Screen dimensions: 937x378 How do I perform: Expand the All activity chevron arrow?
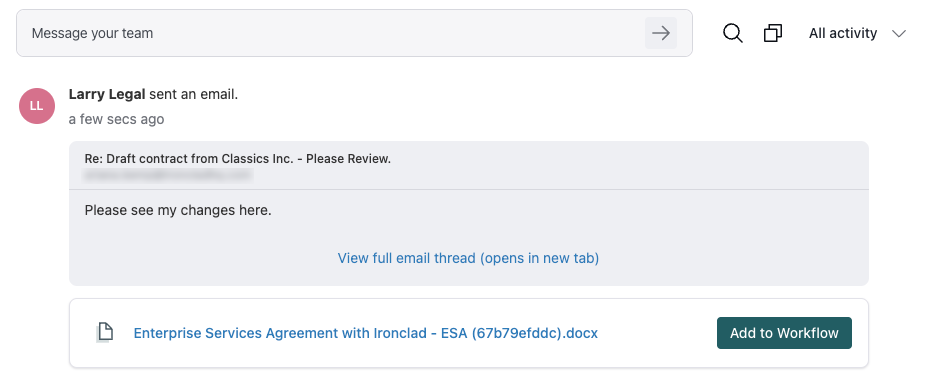click(x=899, y=33)
